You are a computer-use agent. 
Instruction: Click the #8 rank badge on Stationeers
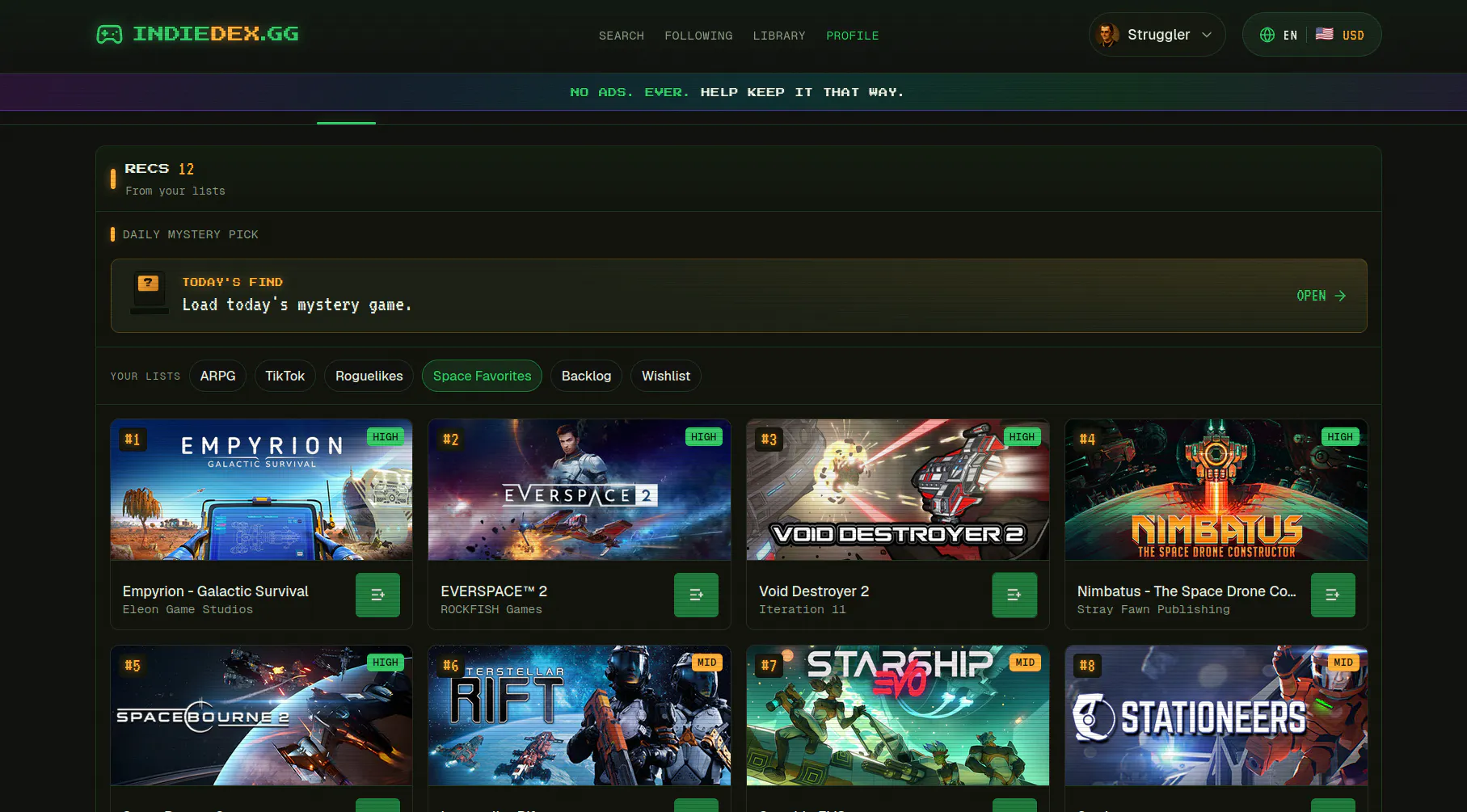click(1087, 666)
